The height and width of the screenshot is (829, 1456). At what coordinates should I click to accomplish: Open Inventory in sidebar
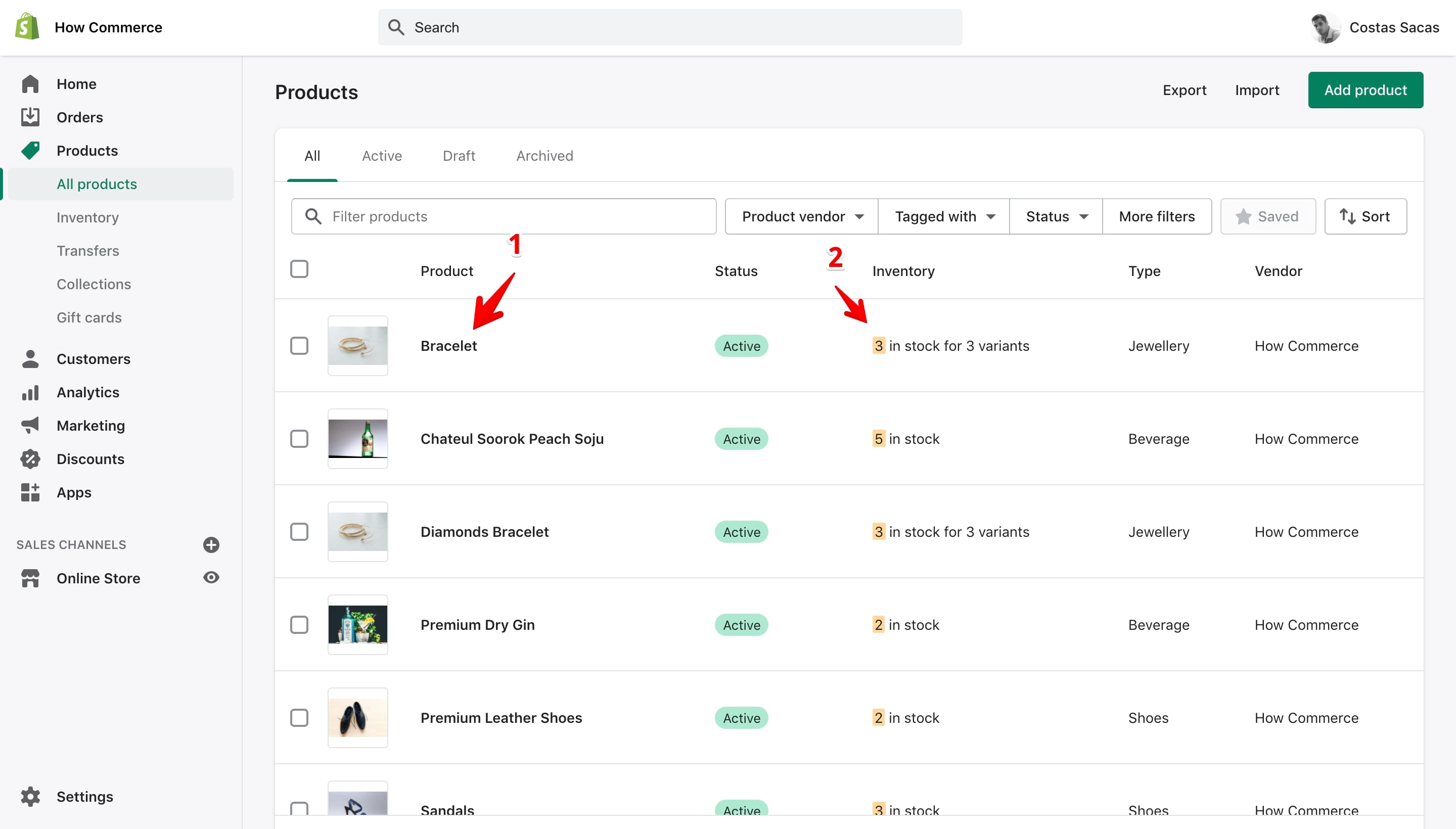point(87,217)
